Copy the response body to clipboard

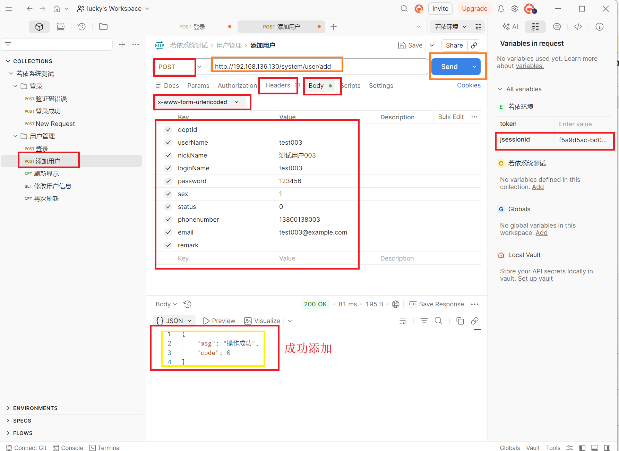[x=460, y=321]
